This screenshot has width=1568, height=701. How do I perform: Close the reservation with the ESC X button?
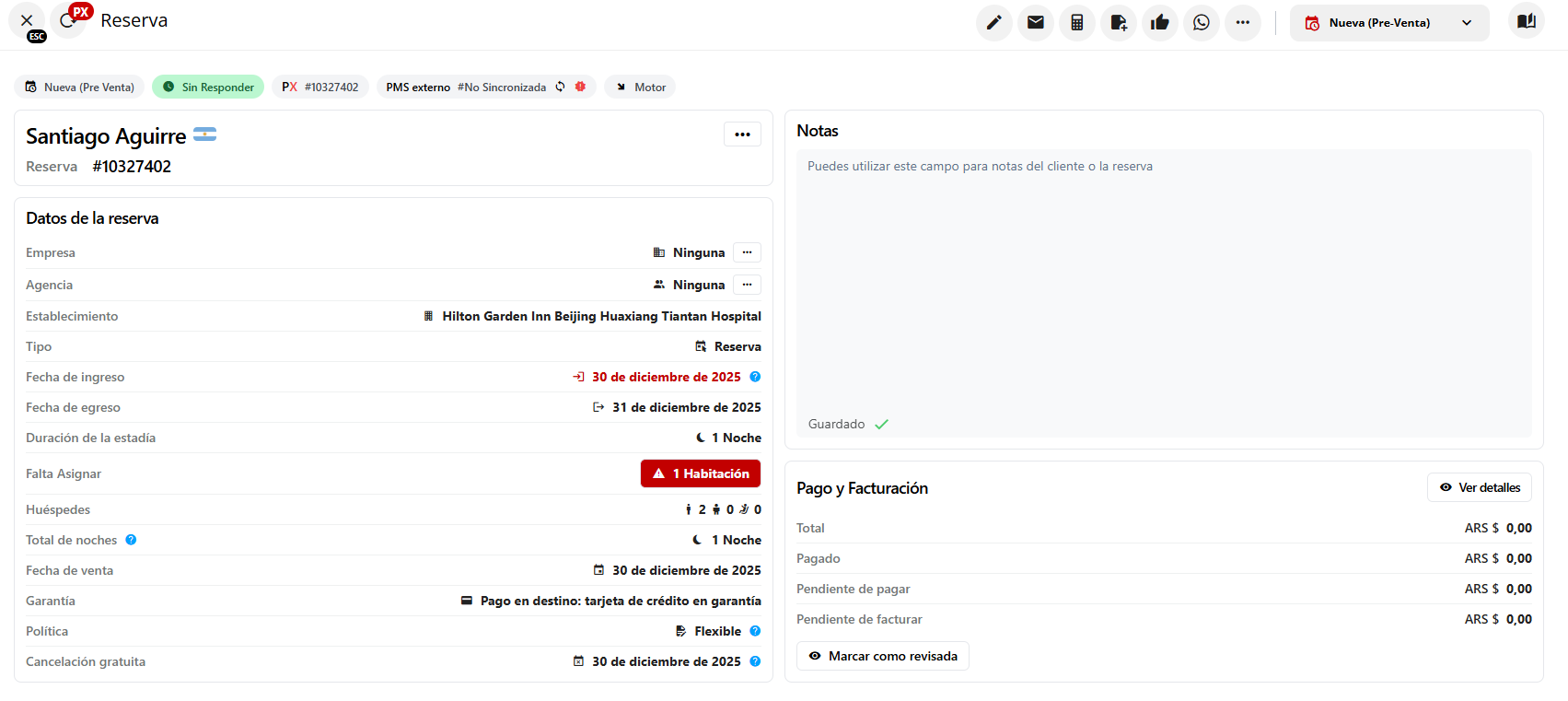(x=27, y=20)
